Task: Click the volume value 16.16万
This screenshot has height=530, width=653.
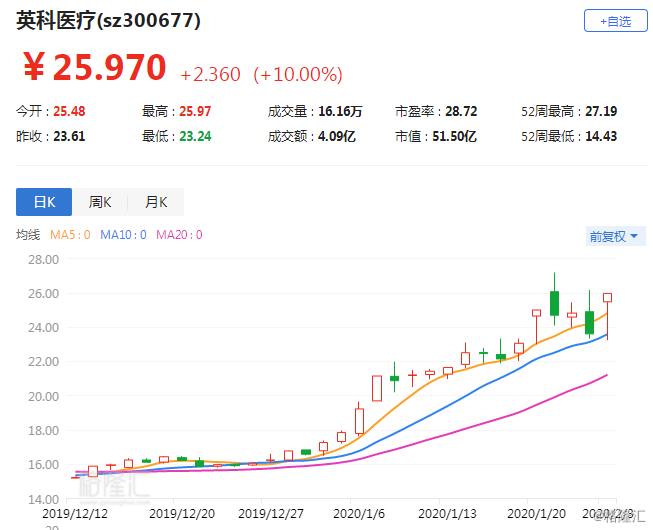Action: 340,111
